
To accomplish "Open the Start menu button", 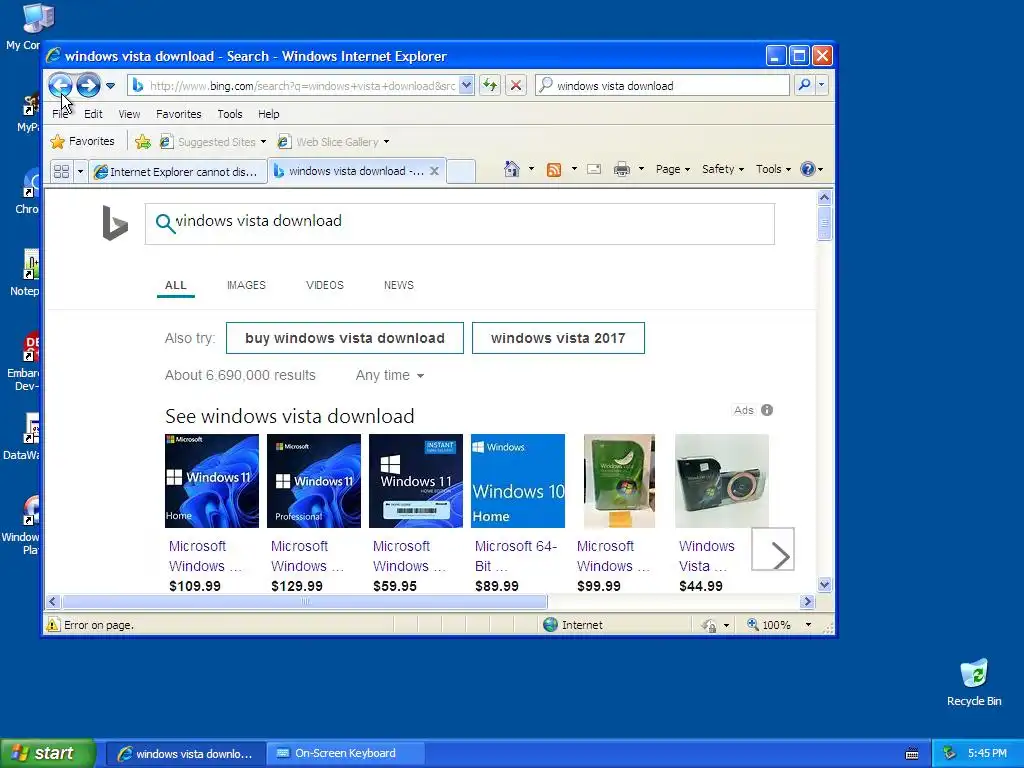I will [x=47, y=754].
